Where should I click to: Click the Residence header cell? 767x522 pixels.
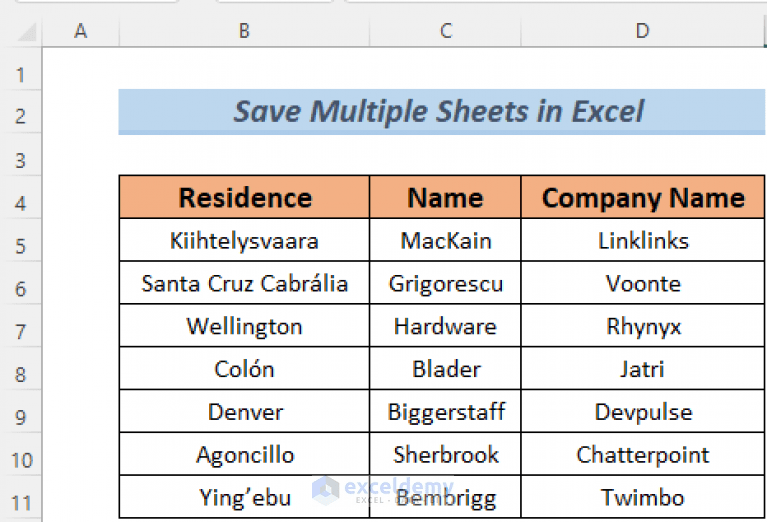(245, 197)
